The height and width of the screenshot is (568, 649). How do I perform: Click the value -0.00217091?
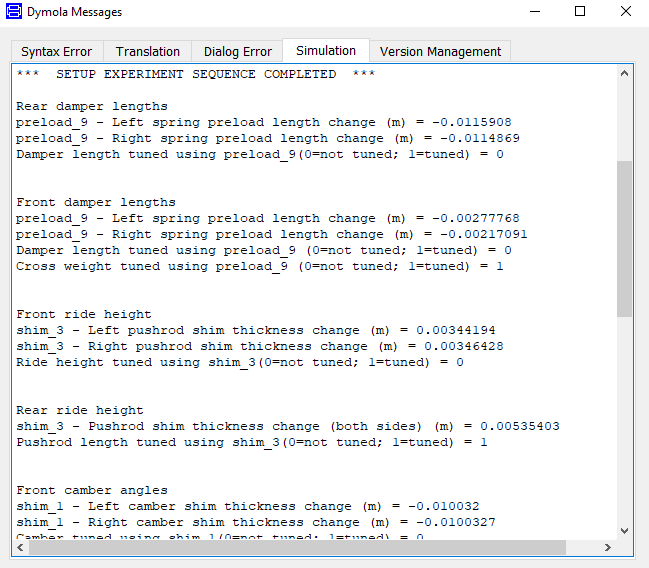(x=484, y=234)
